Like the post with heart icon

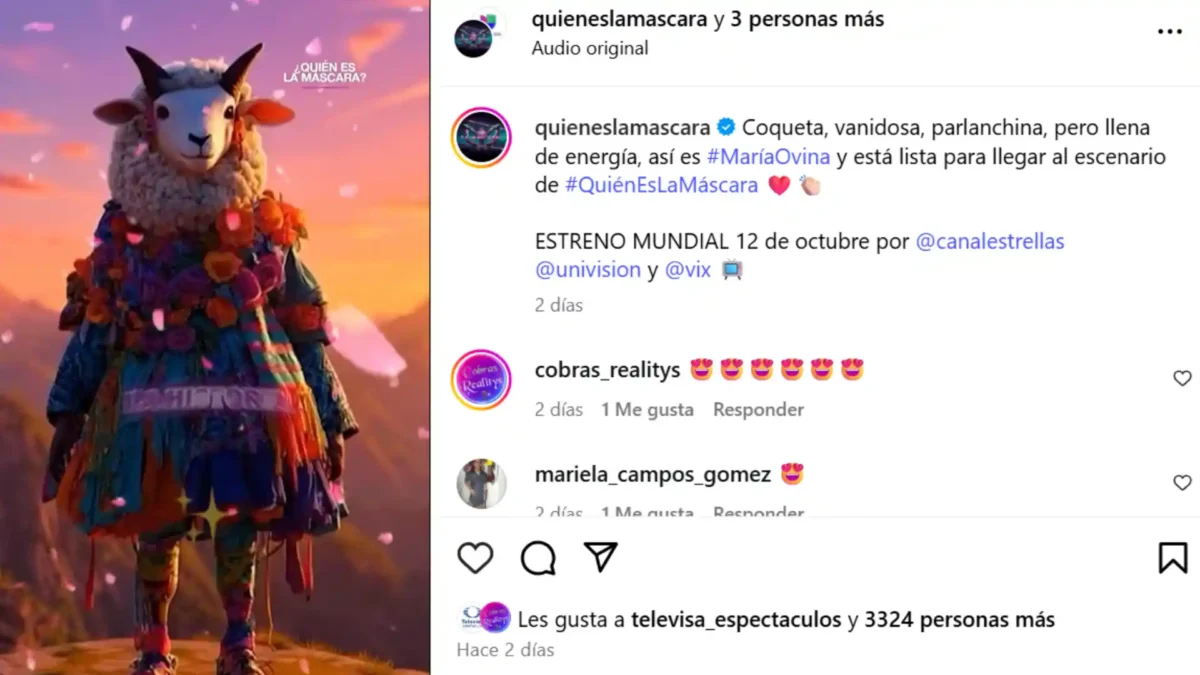[475, 558]
